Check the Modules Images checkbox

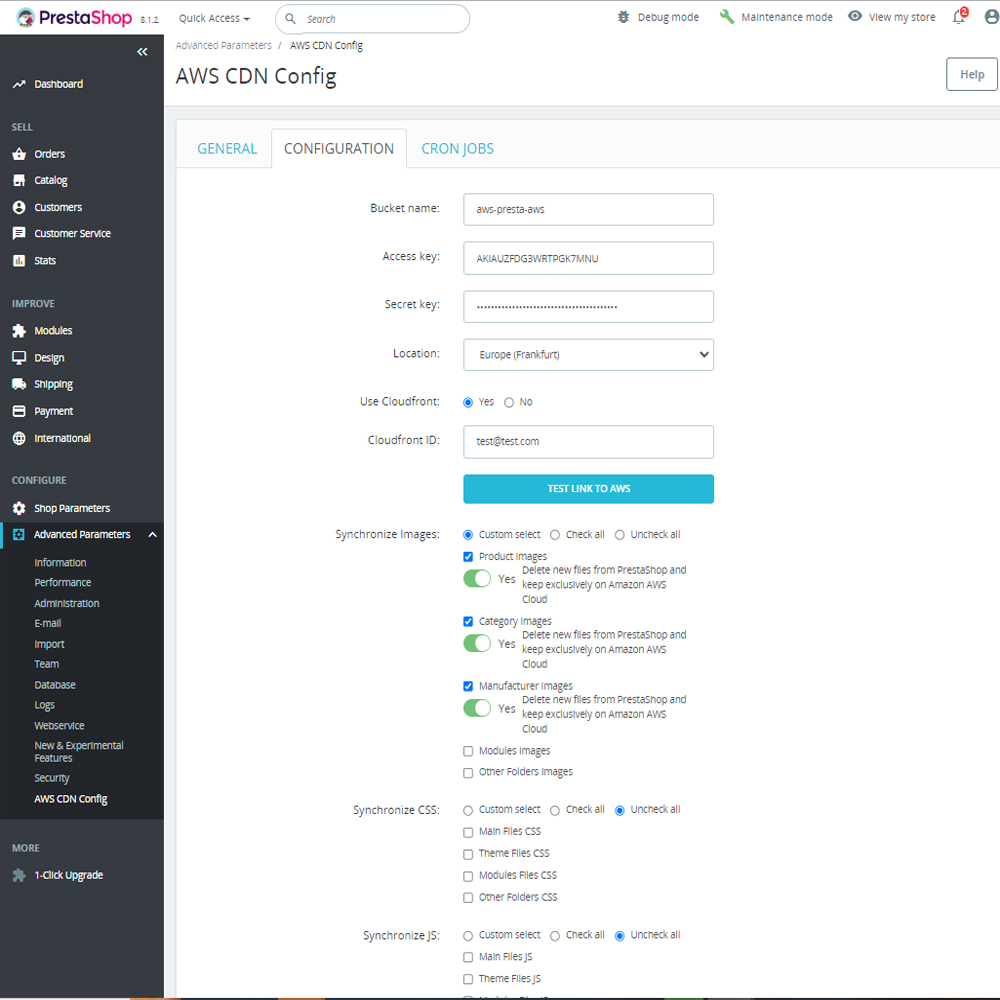[467, 751]
